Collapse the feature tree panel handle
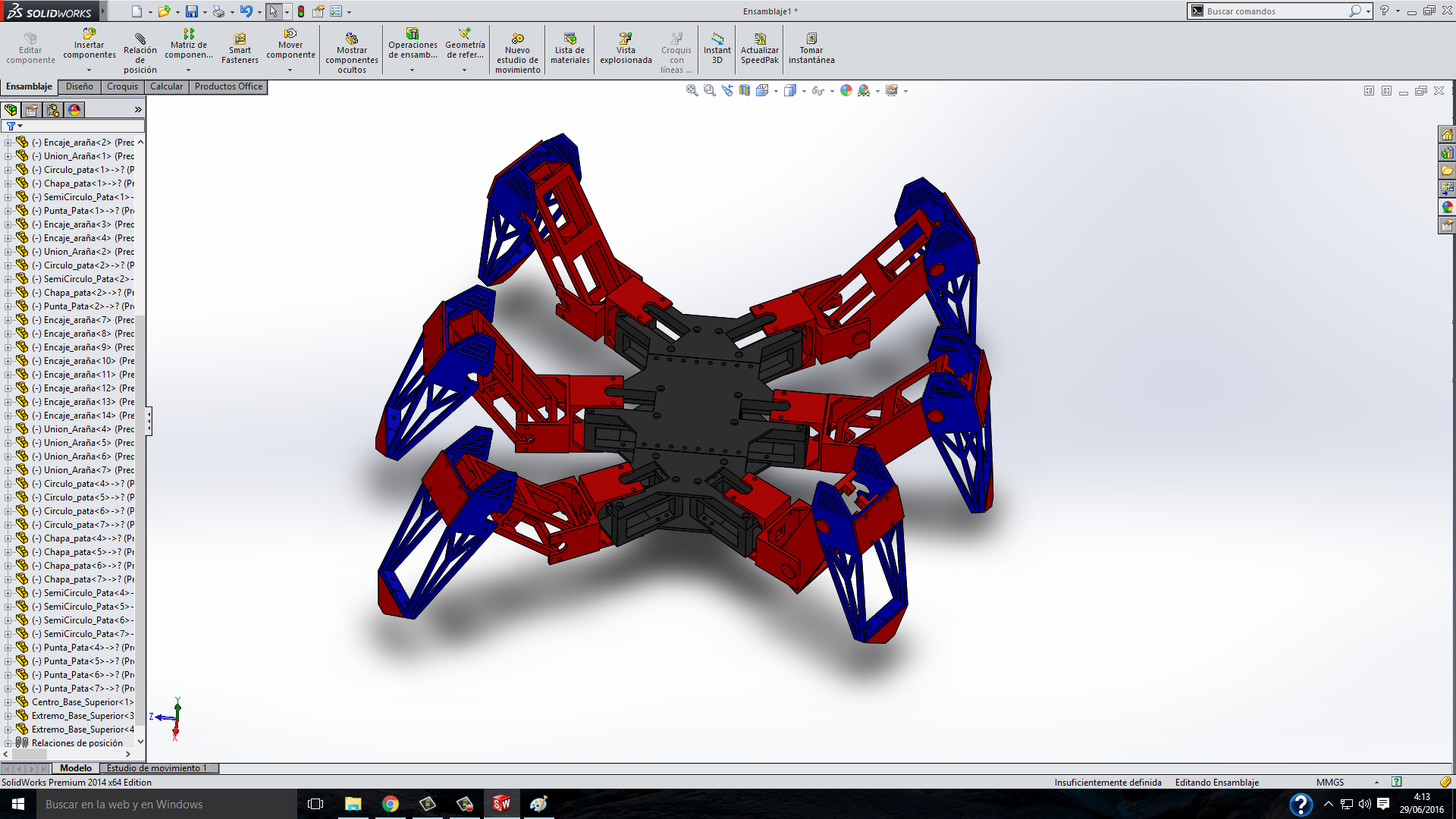1456x819 pixels. tap(149, 421)
